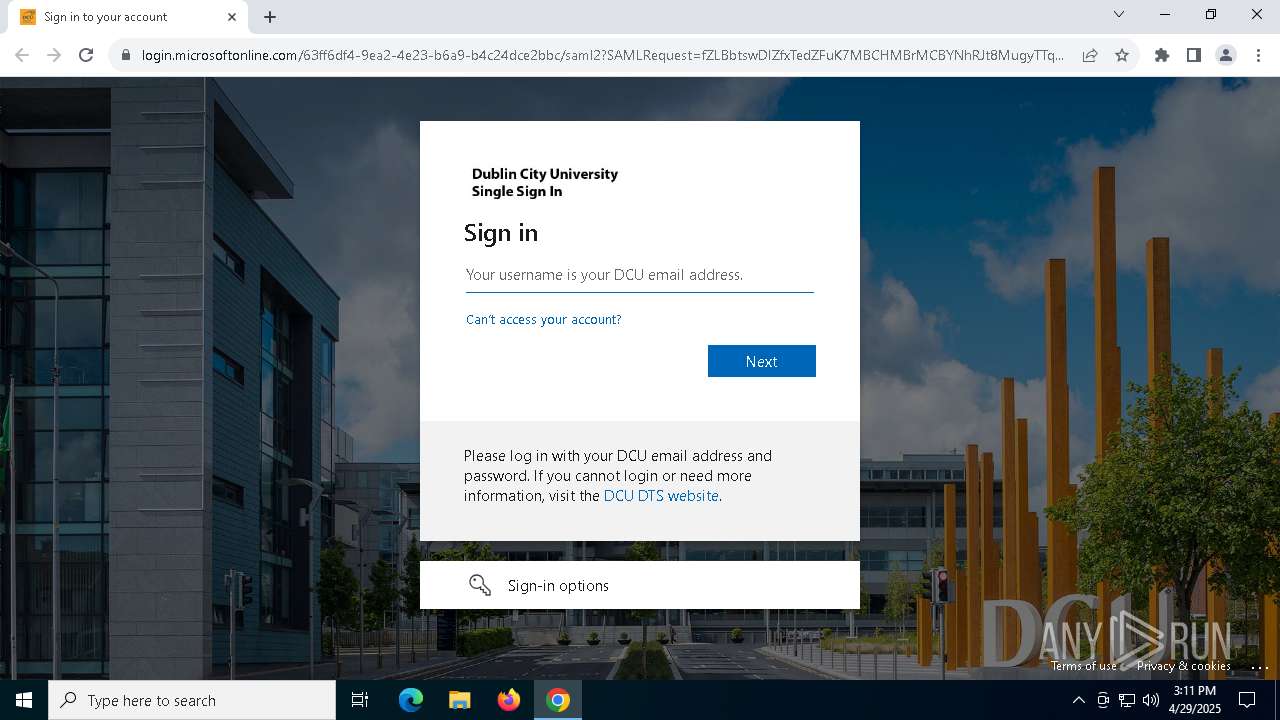Viewport: 1280px width, 720px height.
Task: Focus the DCU email address field
Action: 640,274
